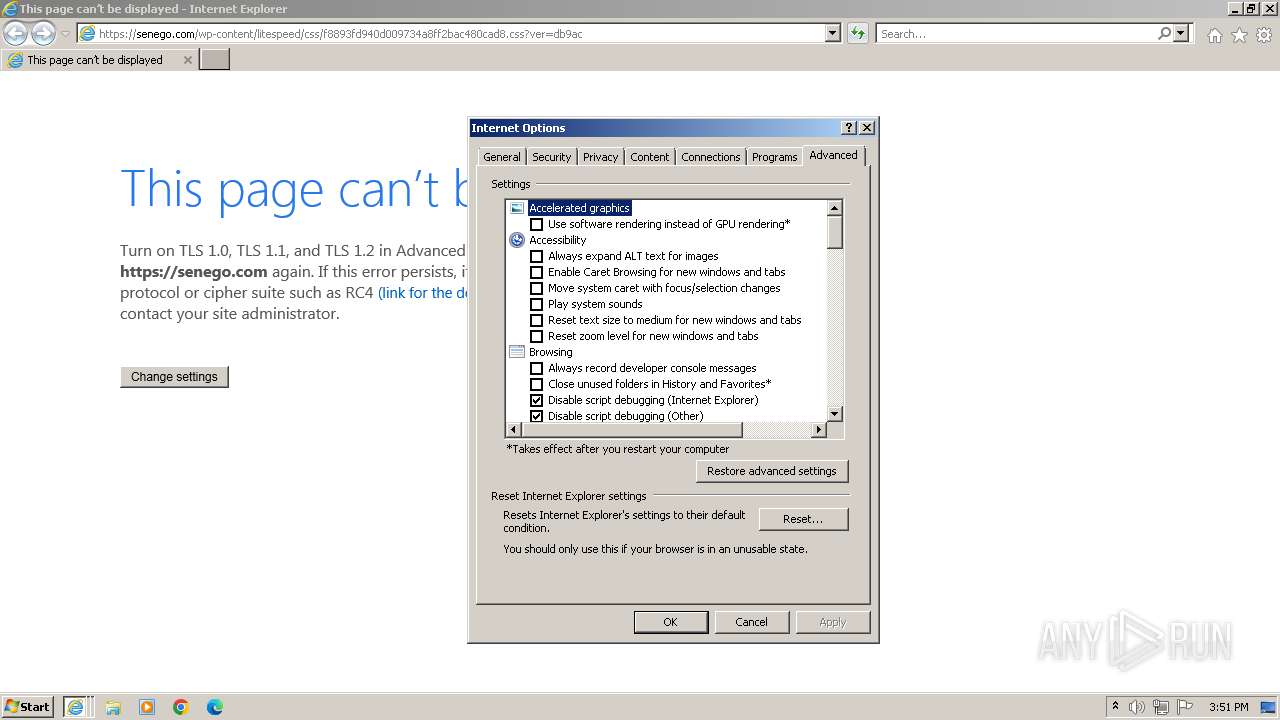This screenshot has width=1280, height=720.
Task: Click the network tray icon
Action: coord(1161,707)
